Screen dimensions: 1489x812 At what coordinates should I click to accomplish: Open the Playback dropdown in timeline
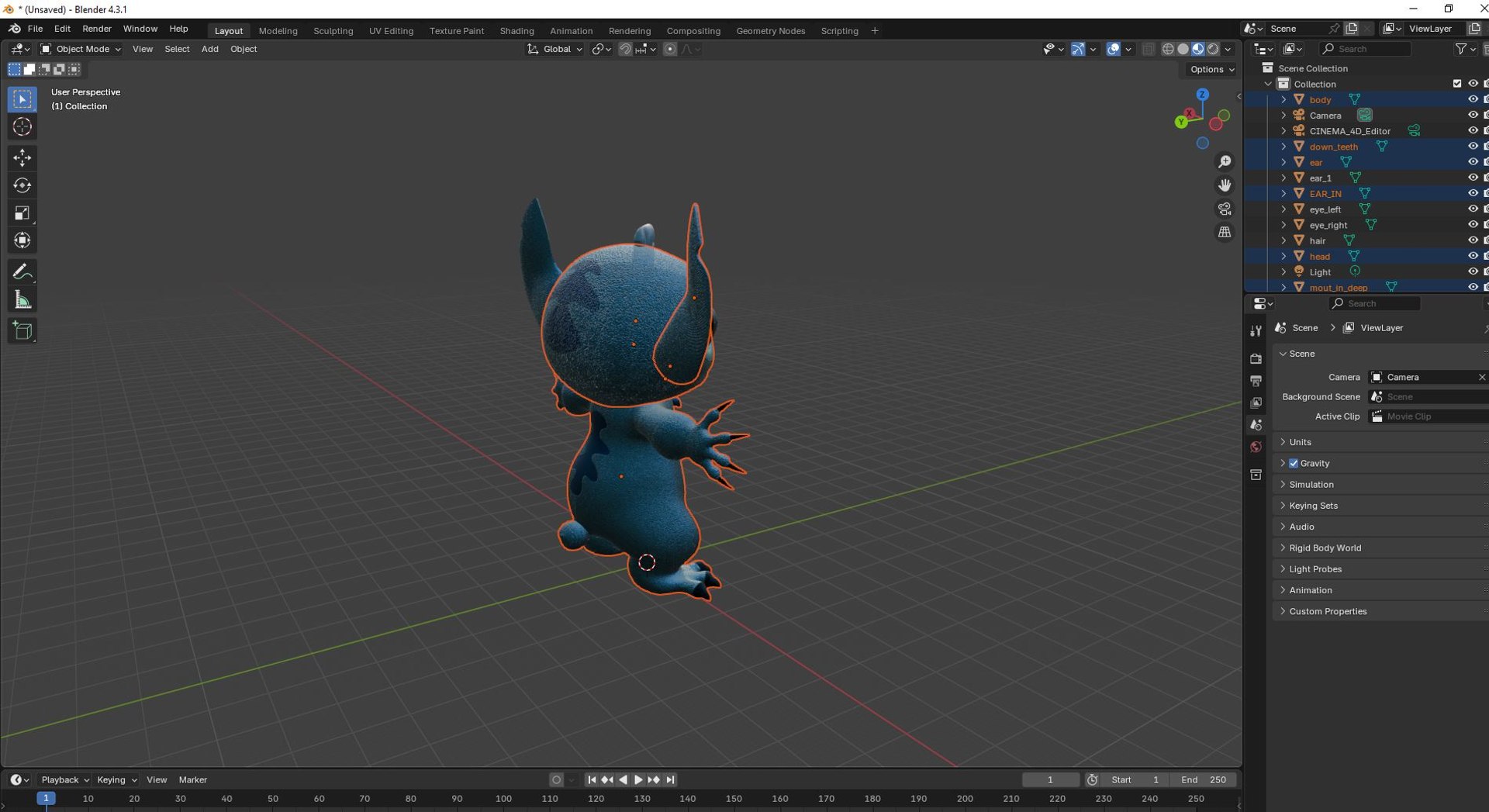[64, 779]
